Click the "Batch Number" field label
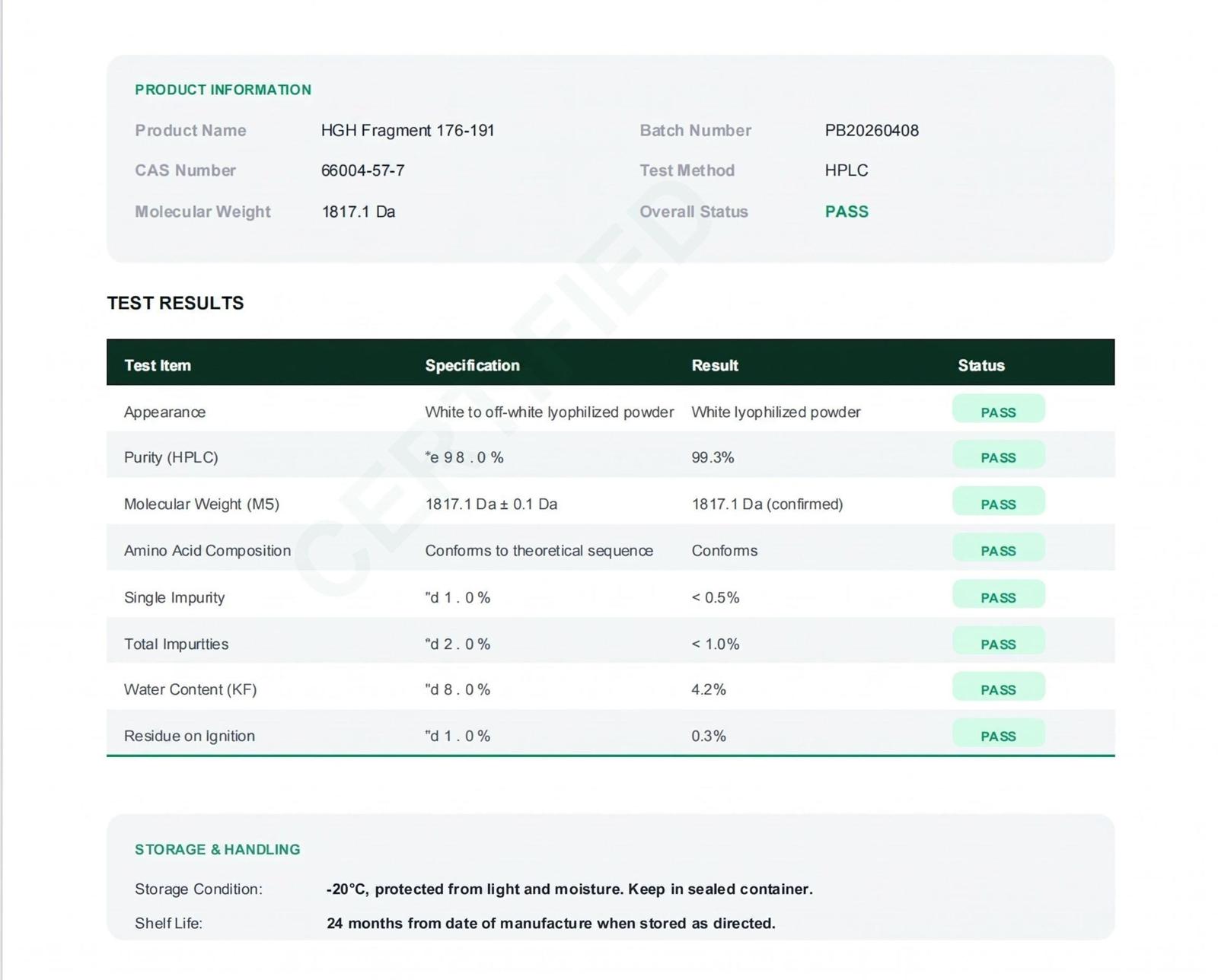The image size is (1218, 980). [x=695, y=130]
